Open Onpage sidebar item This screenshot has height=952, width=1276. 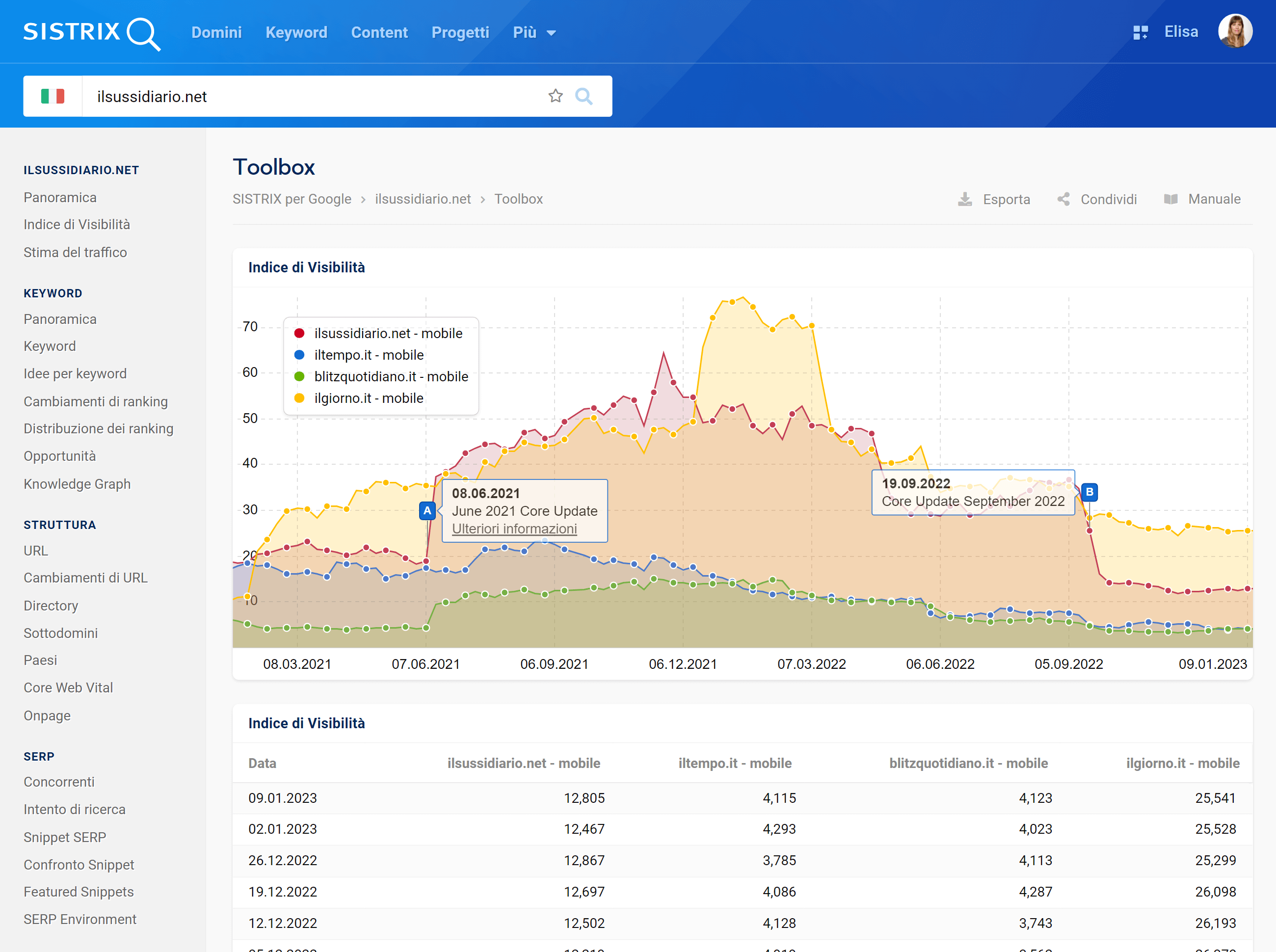point(47,716)
